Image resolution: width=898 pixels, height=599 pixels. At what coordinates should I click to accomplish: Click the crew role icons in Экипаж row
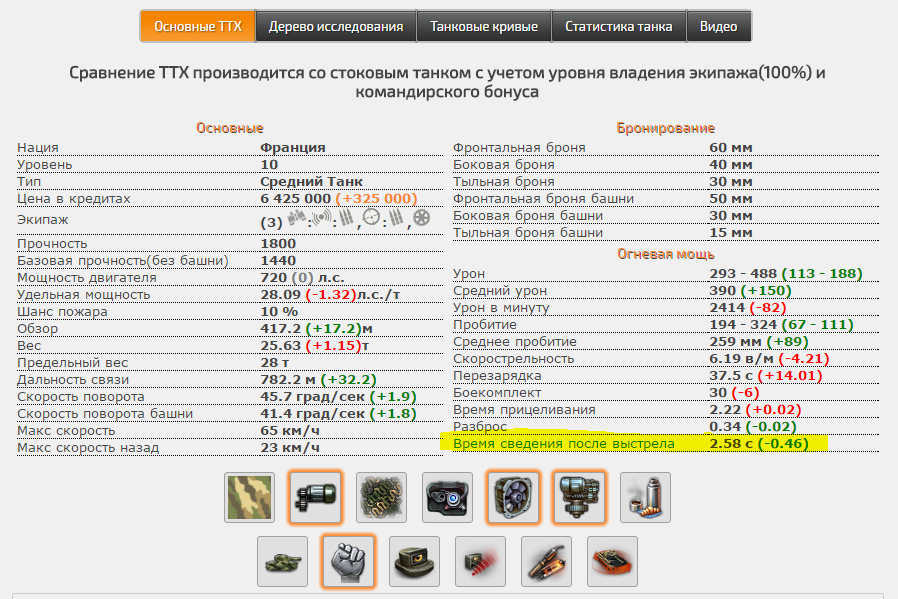(x=359, y=219)
